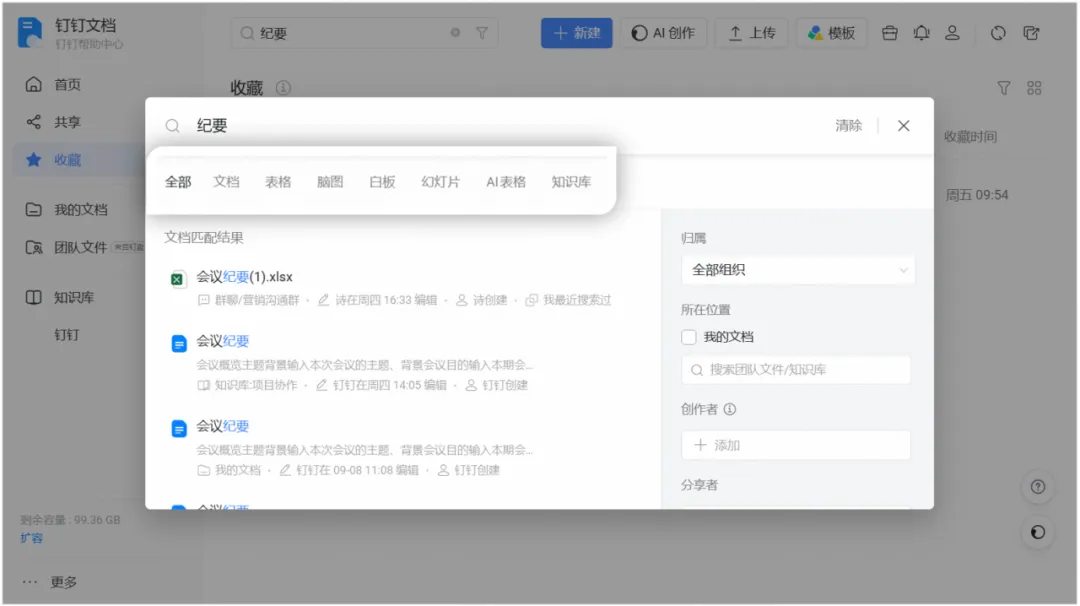Click the filter icon in top search bar
The height and width of the screenshot is (606, 1080).
(x=482, y=32)
